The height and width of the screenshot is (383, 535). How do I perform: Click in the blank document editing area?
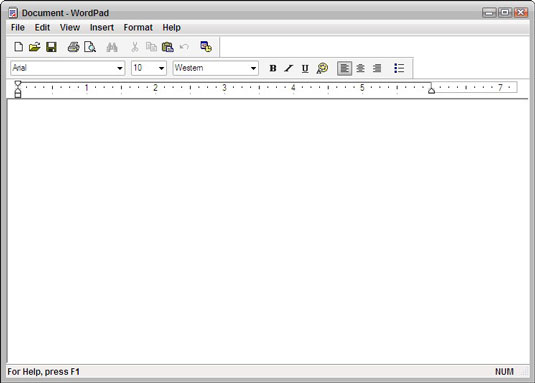pyautogui.click(x=268, y=231)
